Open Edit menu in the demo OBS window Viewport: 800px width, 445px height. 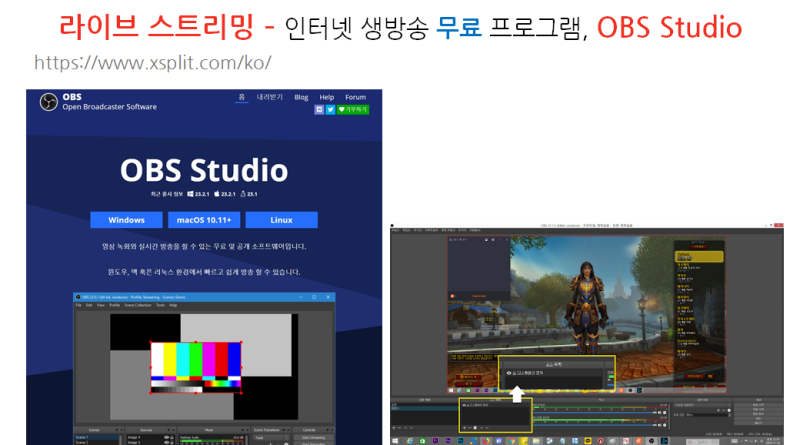(x=89, y=305)
